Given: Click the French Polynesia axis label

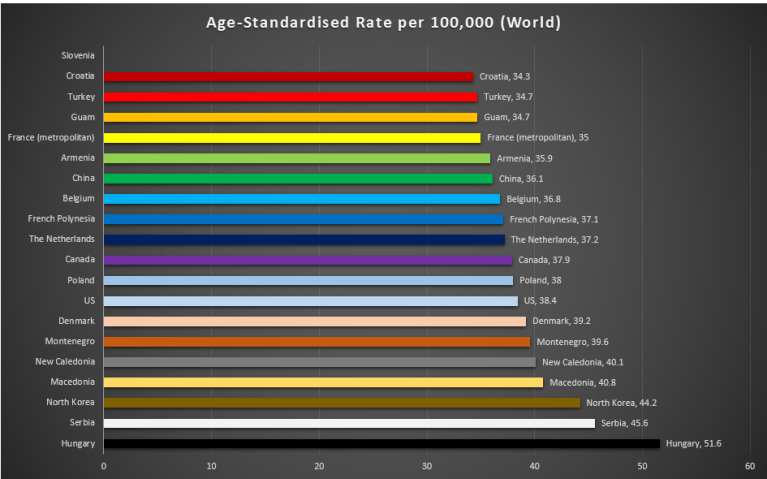Looking at the screenshot, I should (x=62, y=219).
